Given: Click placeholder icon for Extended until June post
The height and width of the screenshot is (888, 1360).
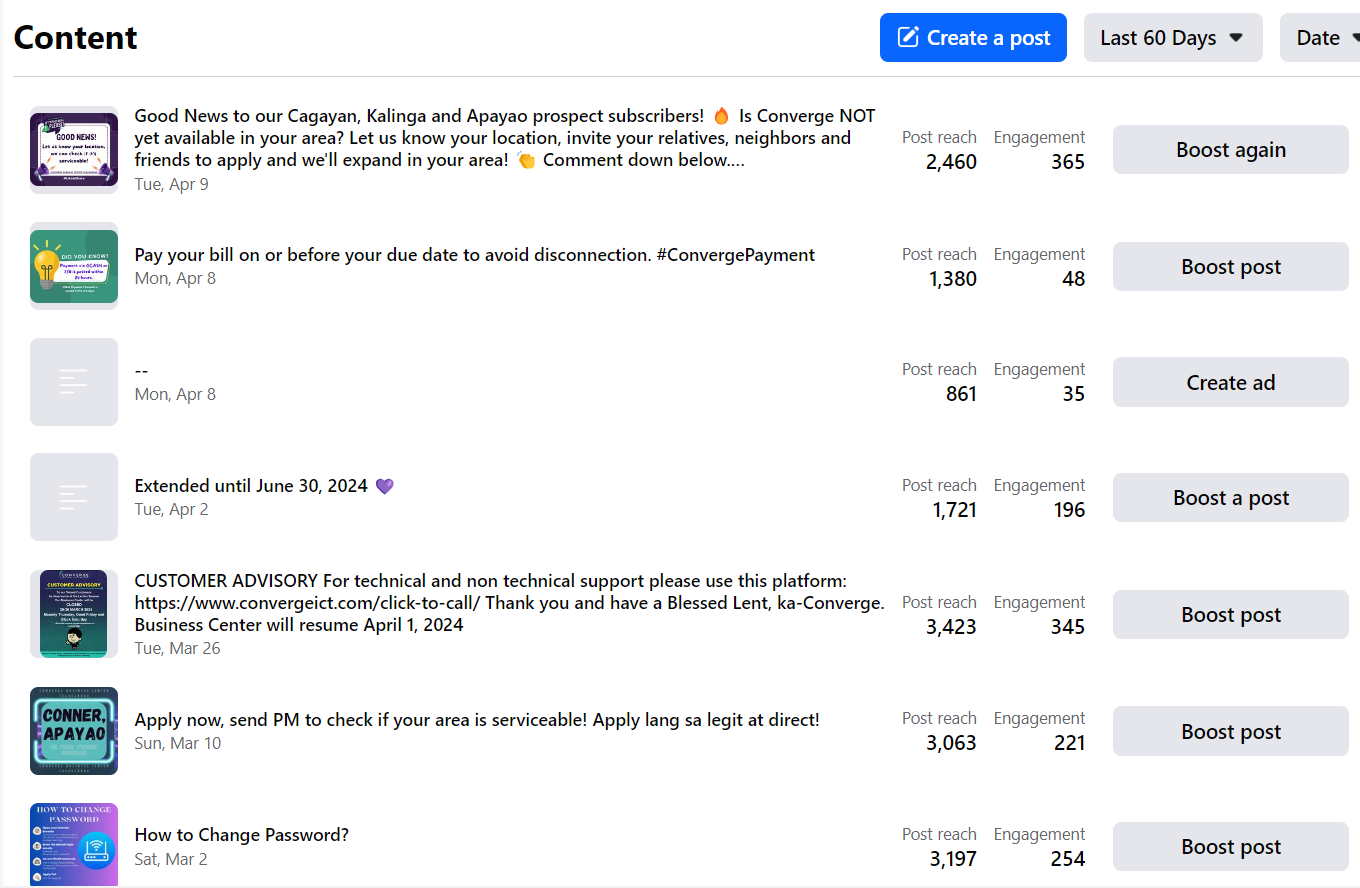Looking at the screenshot, I should pyautogui.click(x=74, y=497).
